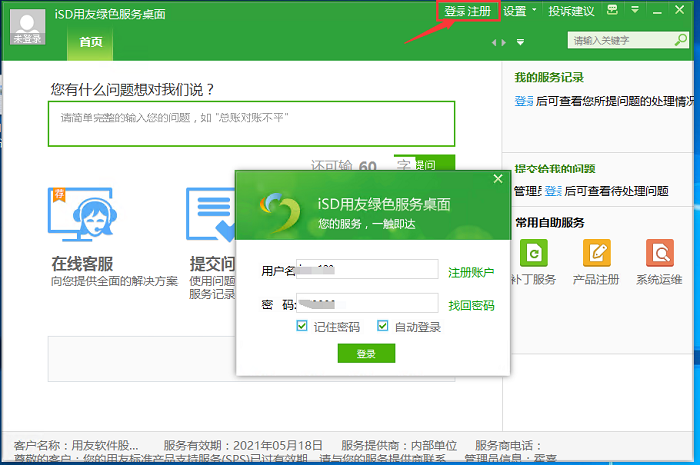This screenshot has width=700, height=465.
Task: Click the 找回密码 link
Action: [x=471, y=306]
